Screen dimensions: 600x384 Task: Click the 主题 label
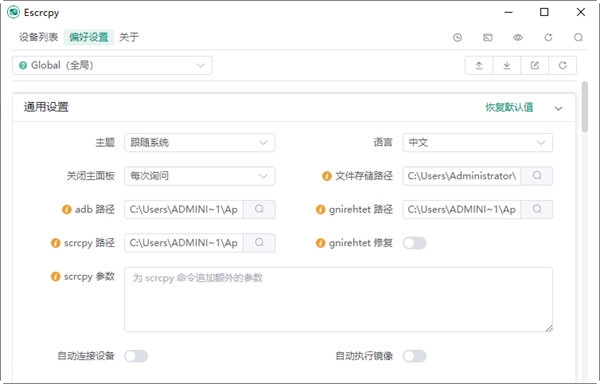(x=105, y=143)
